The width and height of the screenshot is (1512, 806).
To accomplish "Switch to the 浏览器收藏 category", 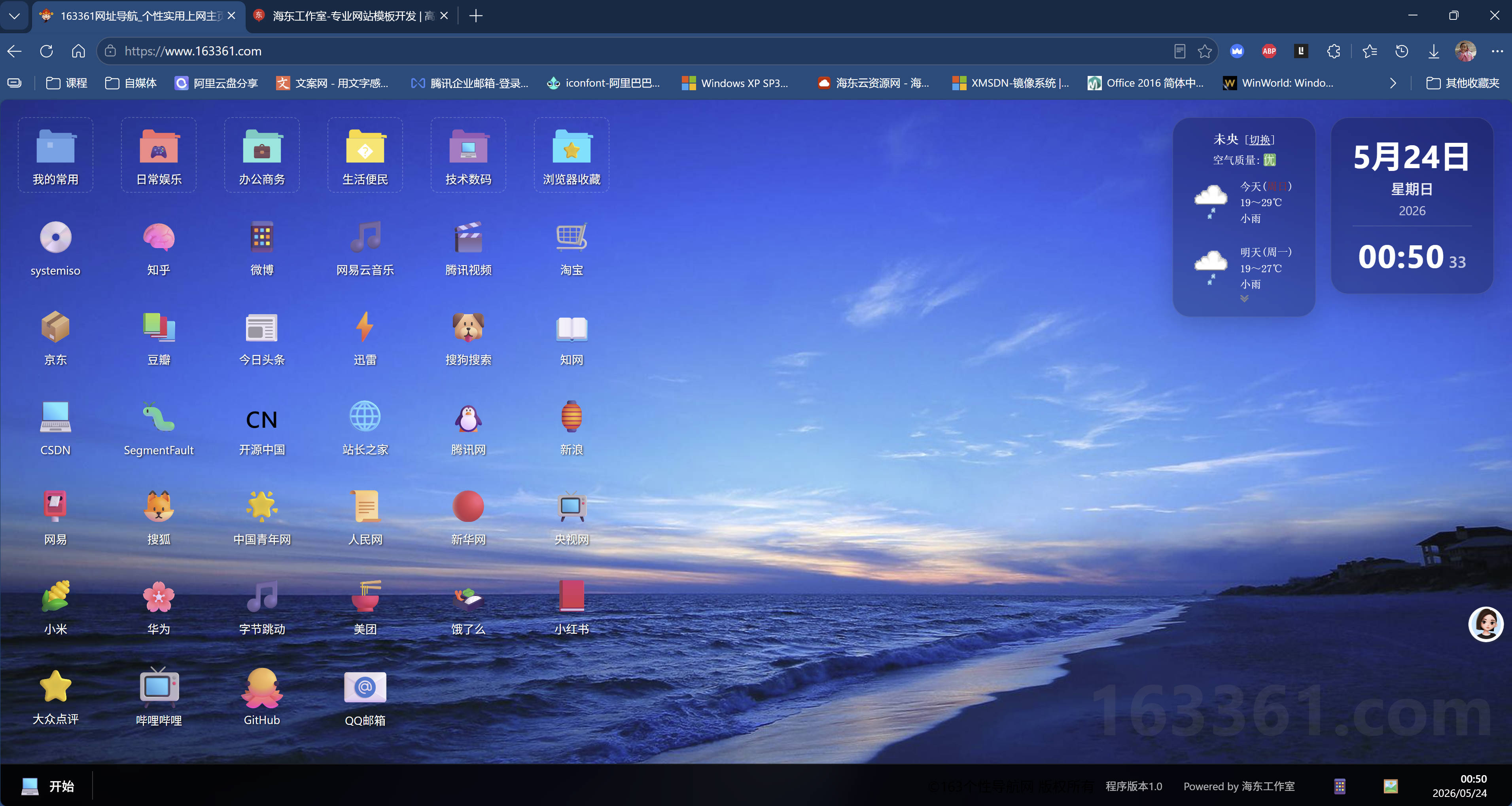I will point(571,155).
